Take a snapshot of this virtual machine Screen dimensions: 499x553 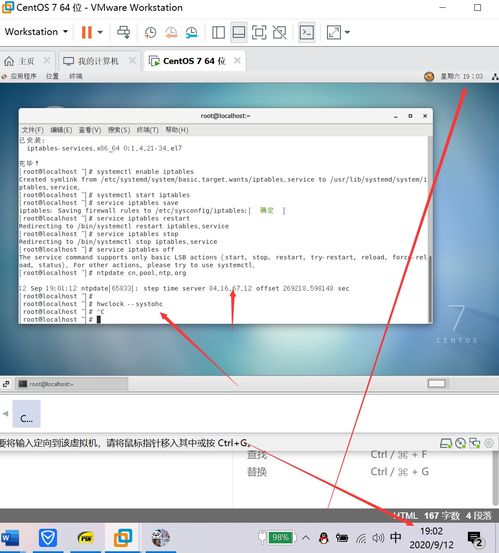click(x=150, y=32)
